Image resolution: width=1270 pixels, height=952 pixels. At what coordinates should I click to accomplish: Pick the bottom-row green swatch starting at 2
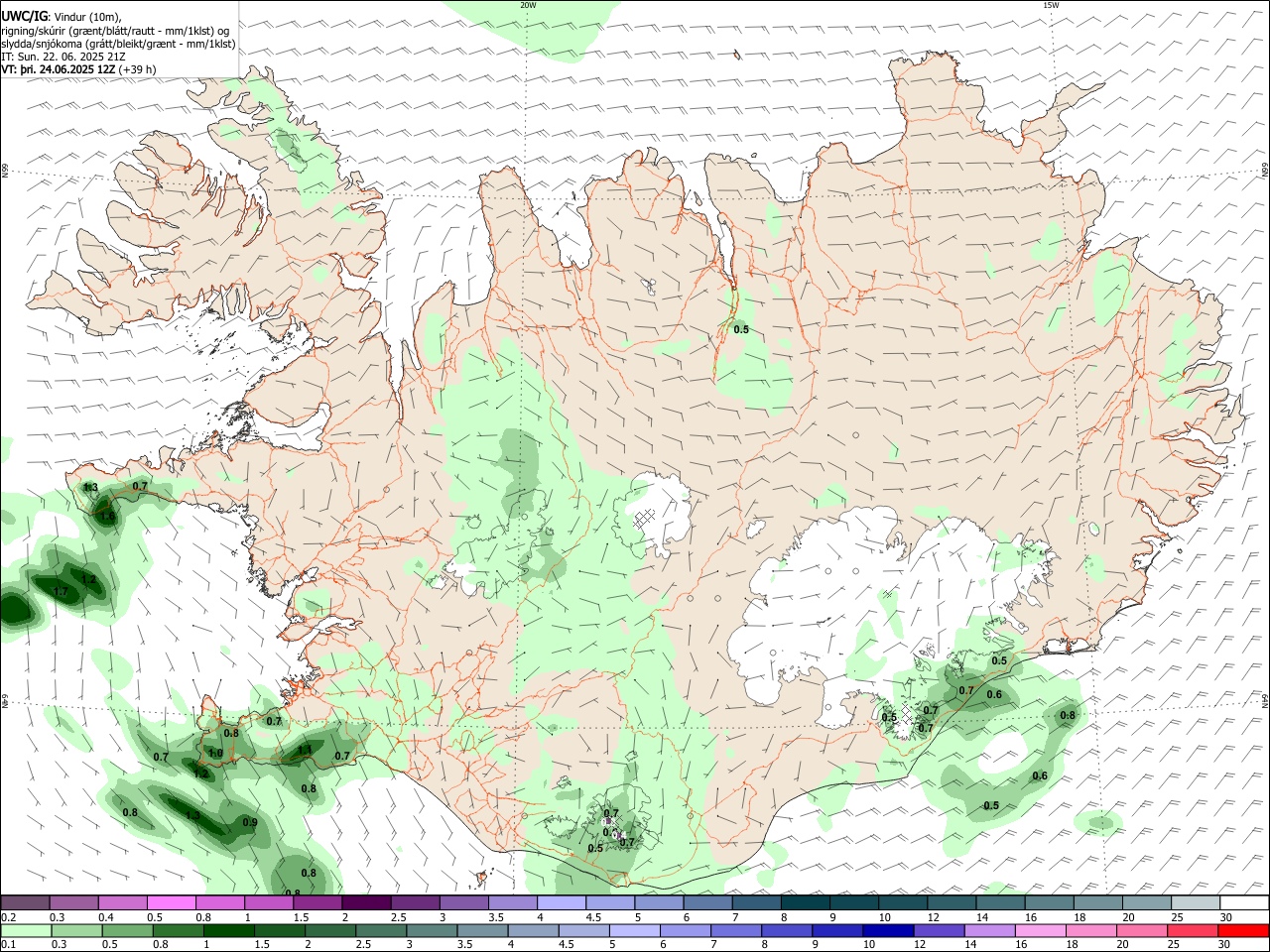330,930
